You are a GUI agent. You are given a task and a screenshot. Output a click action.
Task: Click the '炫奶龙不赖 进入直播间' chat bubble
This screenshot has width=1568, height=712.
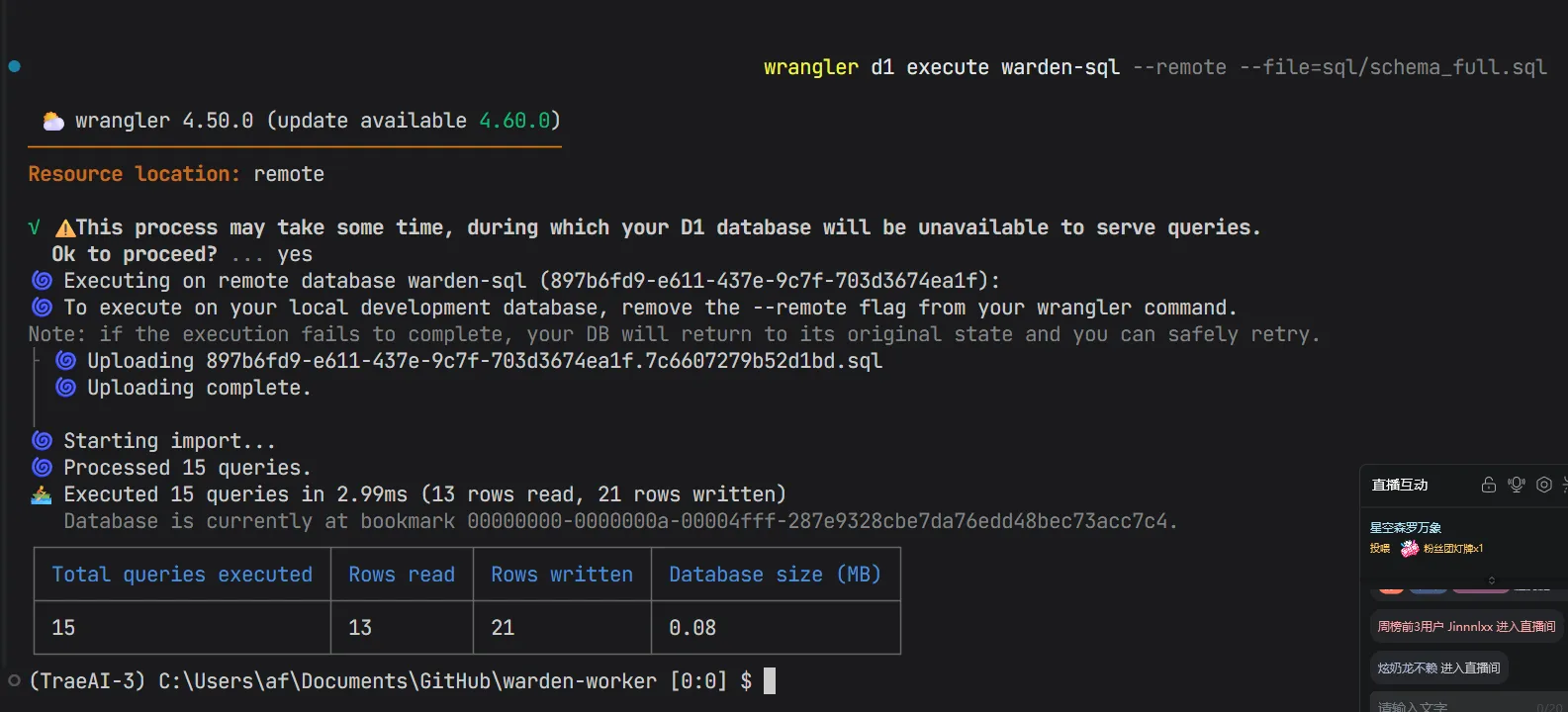1438,667
